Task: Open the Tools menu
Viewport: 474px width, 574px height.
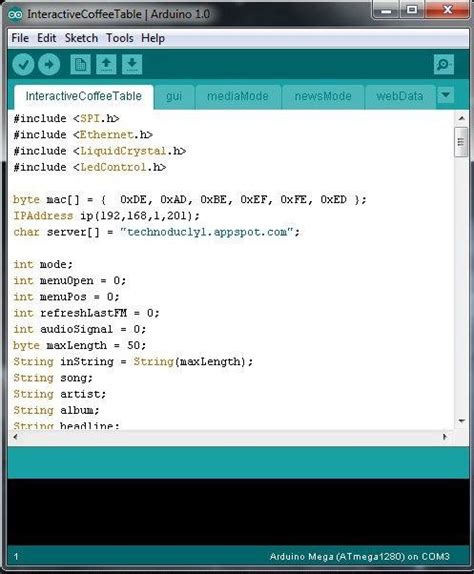Action: (x=120, y=38)
